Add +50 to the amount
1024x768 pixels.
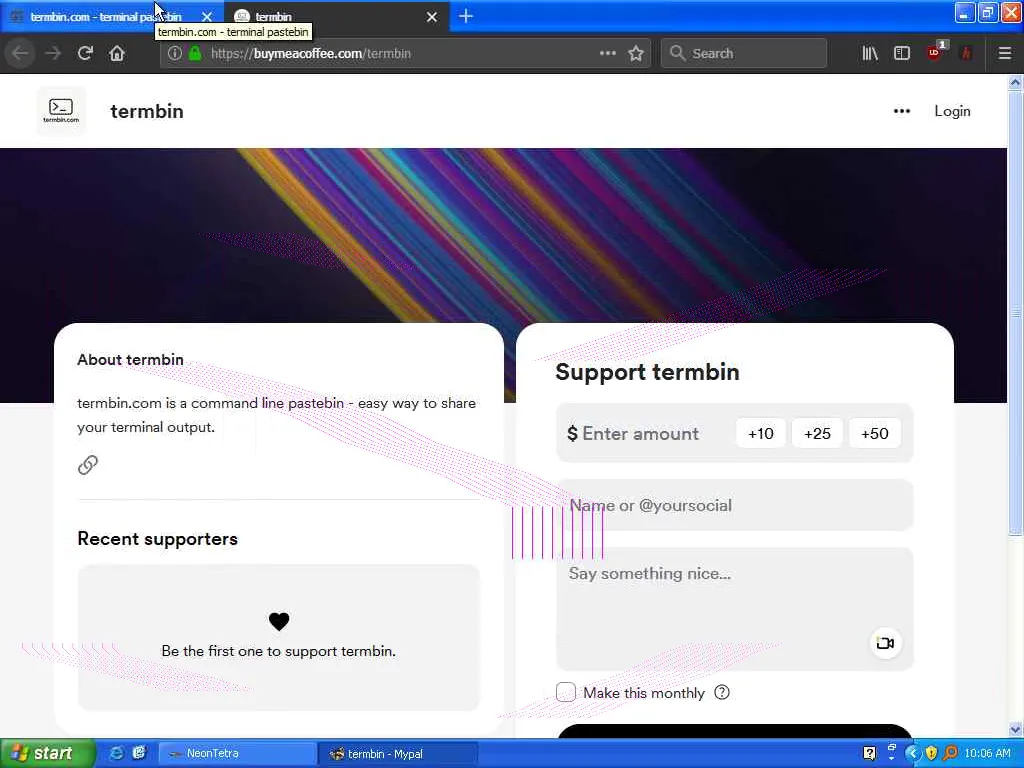874,434
